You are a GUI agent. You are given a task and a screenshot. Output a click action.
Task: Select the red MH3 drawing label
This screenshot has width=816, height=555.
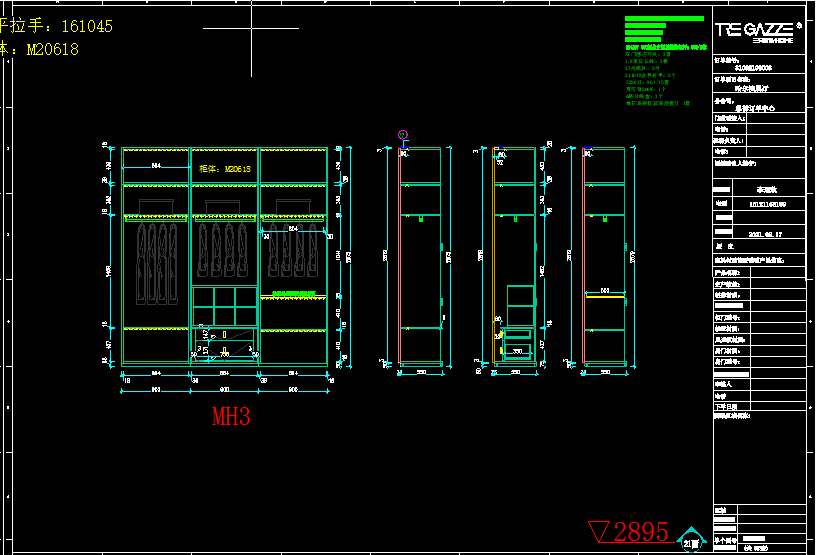[x=230, y=417]
